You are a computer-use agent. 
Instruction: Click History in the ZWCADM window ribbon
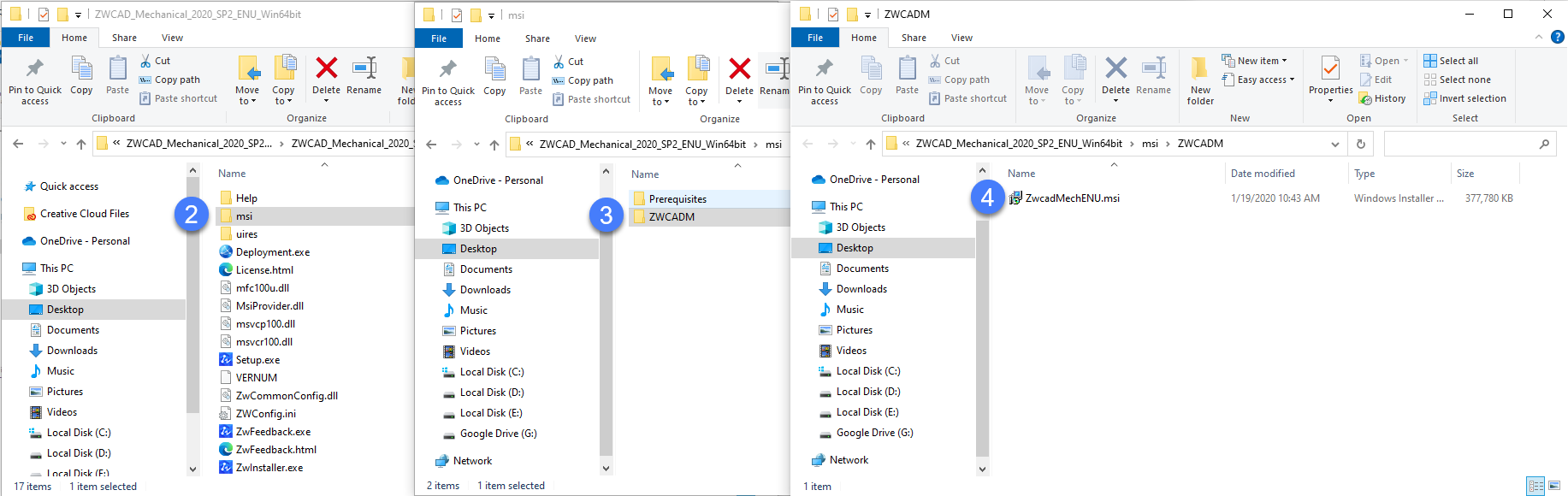click(x=1382, y=98)
